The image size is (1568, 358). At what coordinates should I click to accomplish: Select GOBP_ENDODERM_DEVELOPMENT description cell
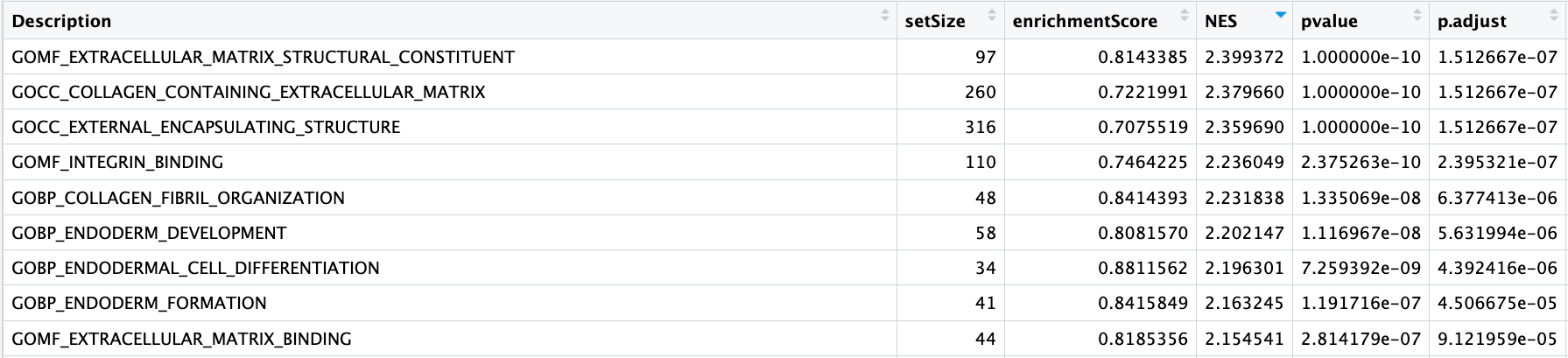[149, 233]
